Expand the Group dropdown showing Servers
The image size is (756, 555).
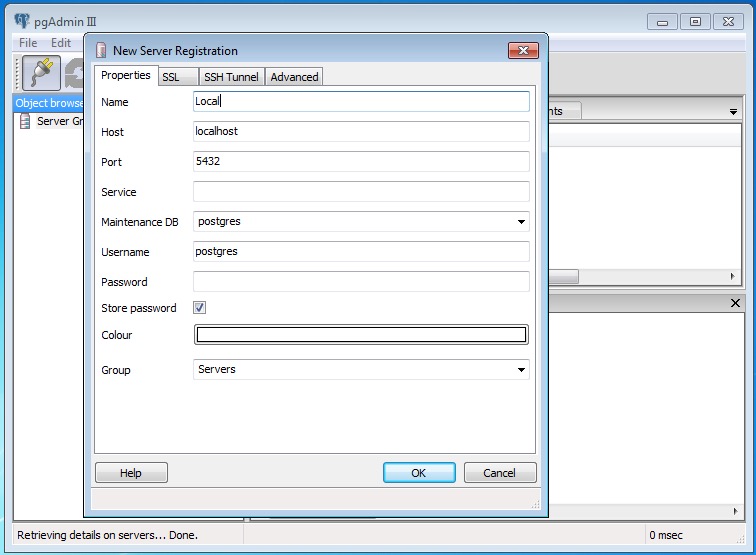[521, 370]
